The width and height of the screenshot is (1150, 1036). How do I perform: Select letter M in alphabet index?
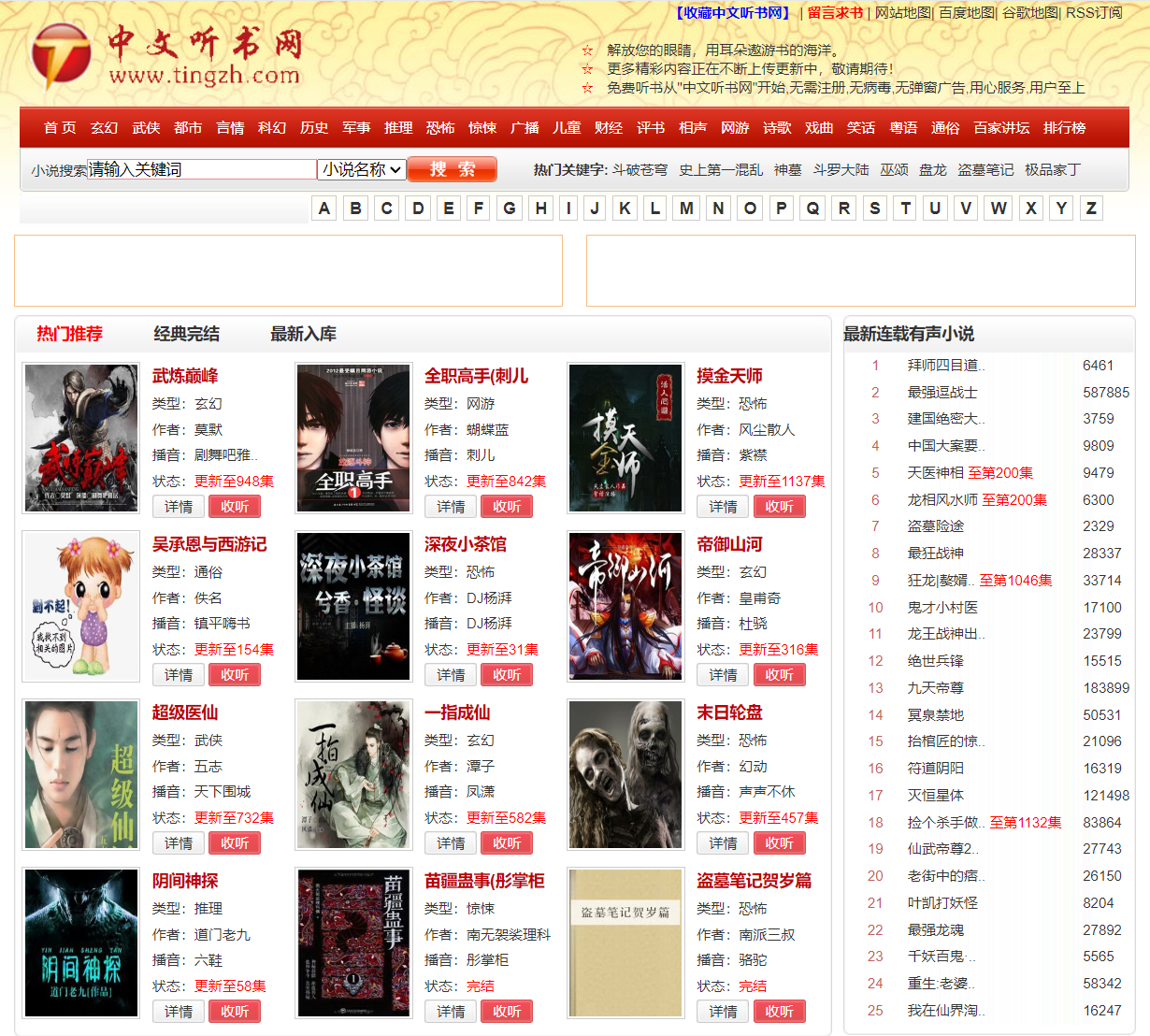pos(686,209)
